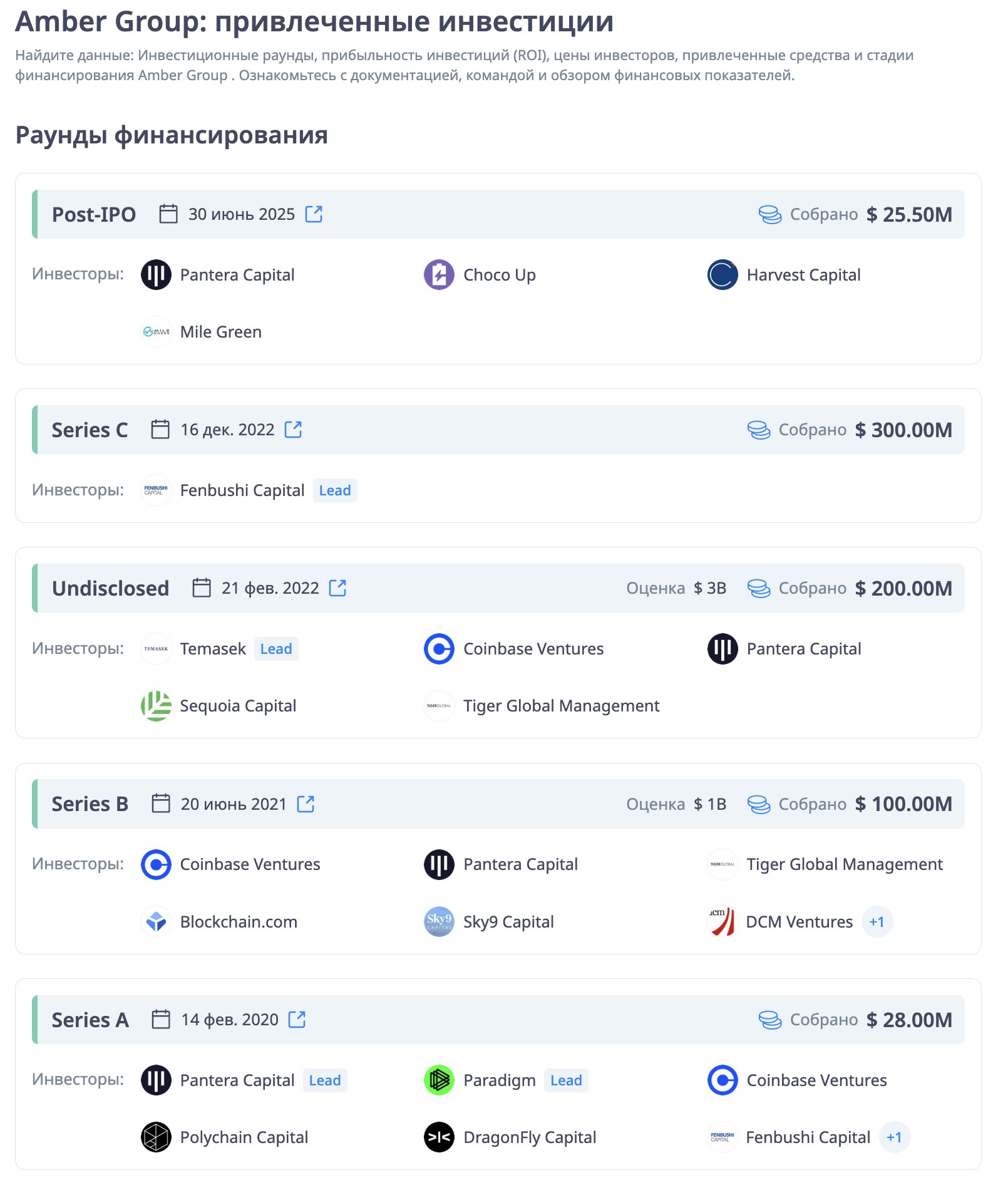Click the calendar icon beside 16 дек. 2022
This screenshot has width=1008, height=1195.
tap(160, 430)
